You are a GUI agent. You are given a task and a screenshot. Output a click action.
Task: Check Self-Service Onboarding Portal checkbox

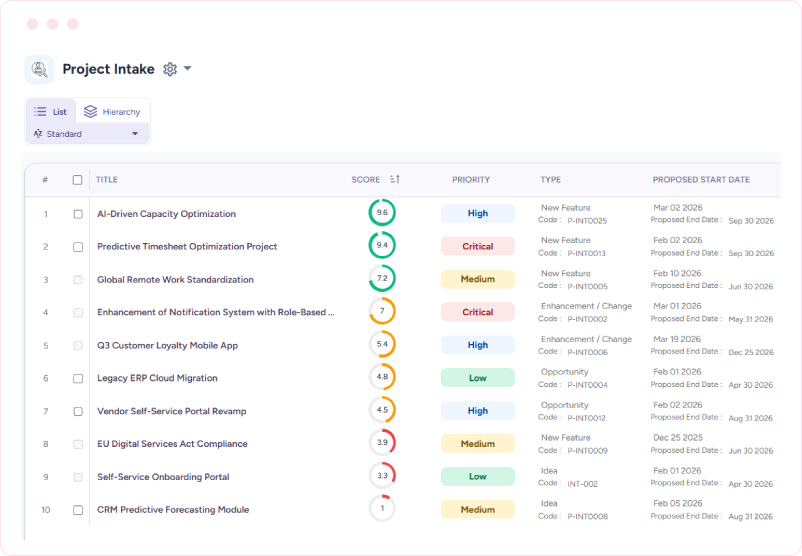coord(78,477)
